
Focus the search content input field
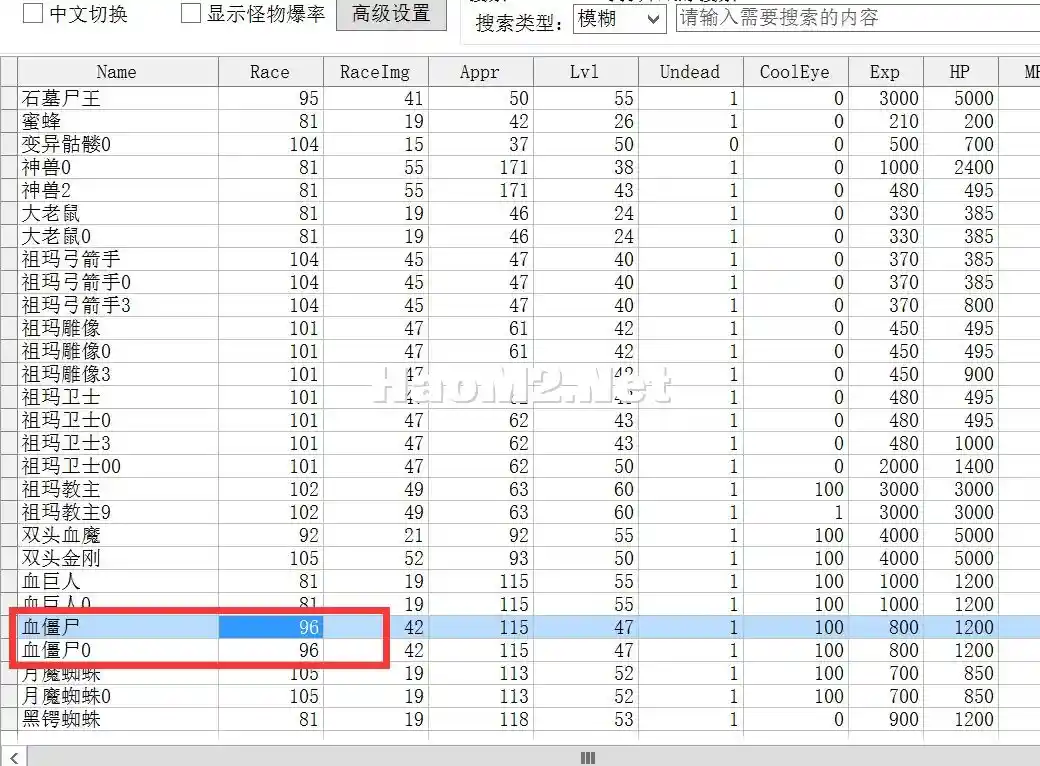click(x=858, y=18)
